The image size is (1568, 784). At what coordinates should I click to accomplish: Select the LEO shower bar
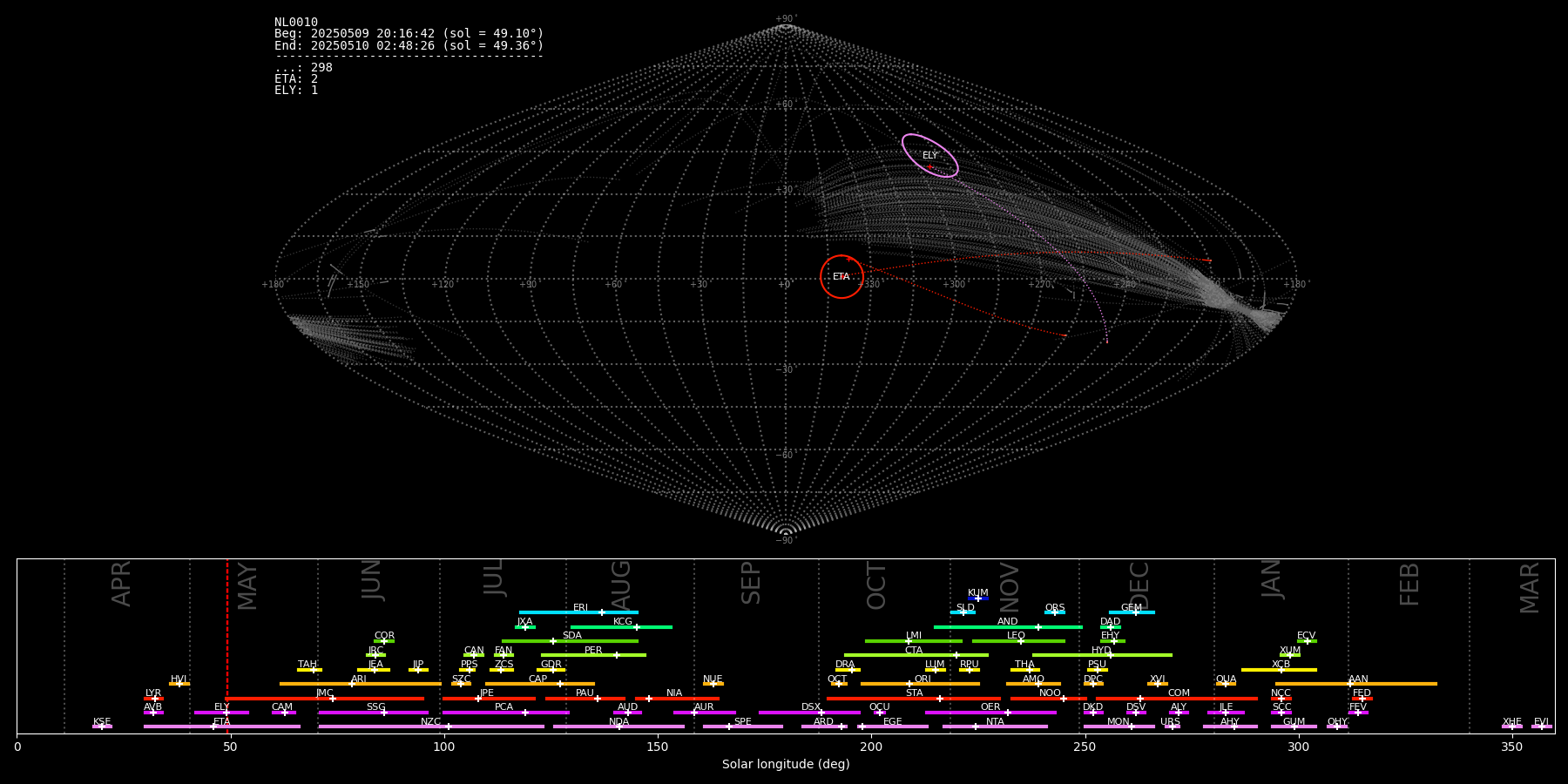[1018, 641]
